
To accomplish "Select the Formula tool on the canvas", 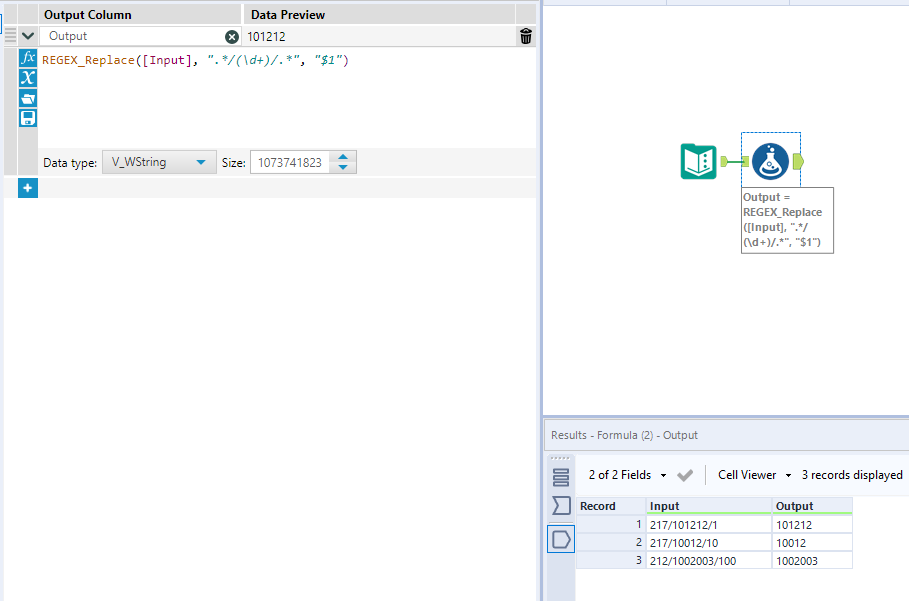I will coord(770,160).
